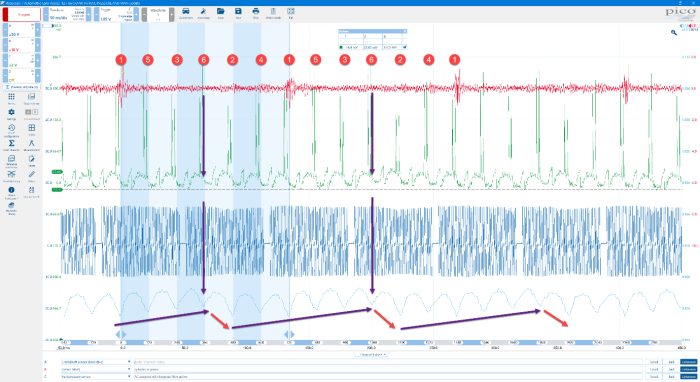Click the Save disk icon

238,13
